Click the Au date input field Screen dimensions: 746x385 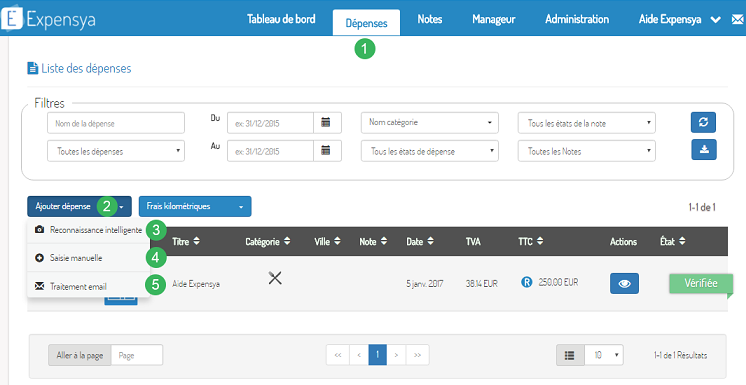pos(270,151)
